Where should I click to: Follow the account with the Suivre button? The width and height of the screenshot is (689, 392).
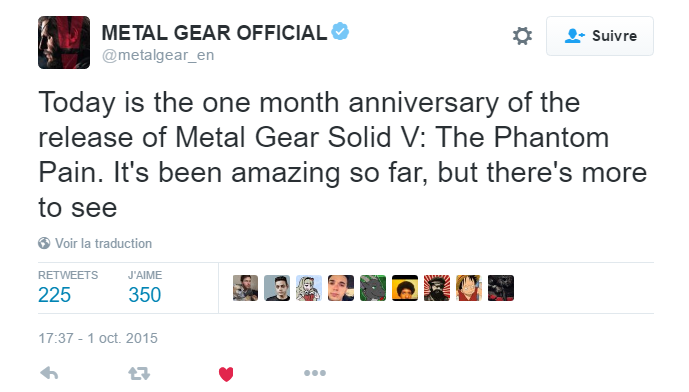(x=600, y=36)
